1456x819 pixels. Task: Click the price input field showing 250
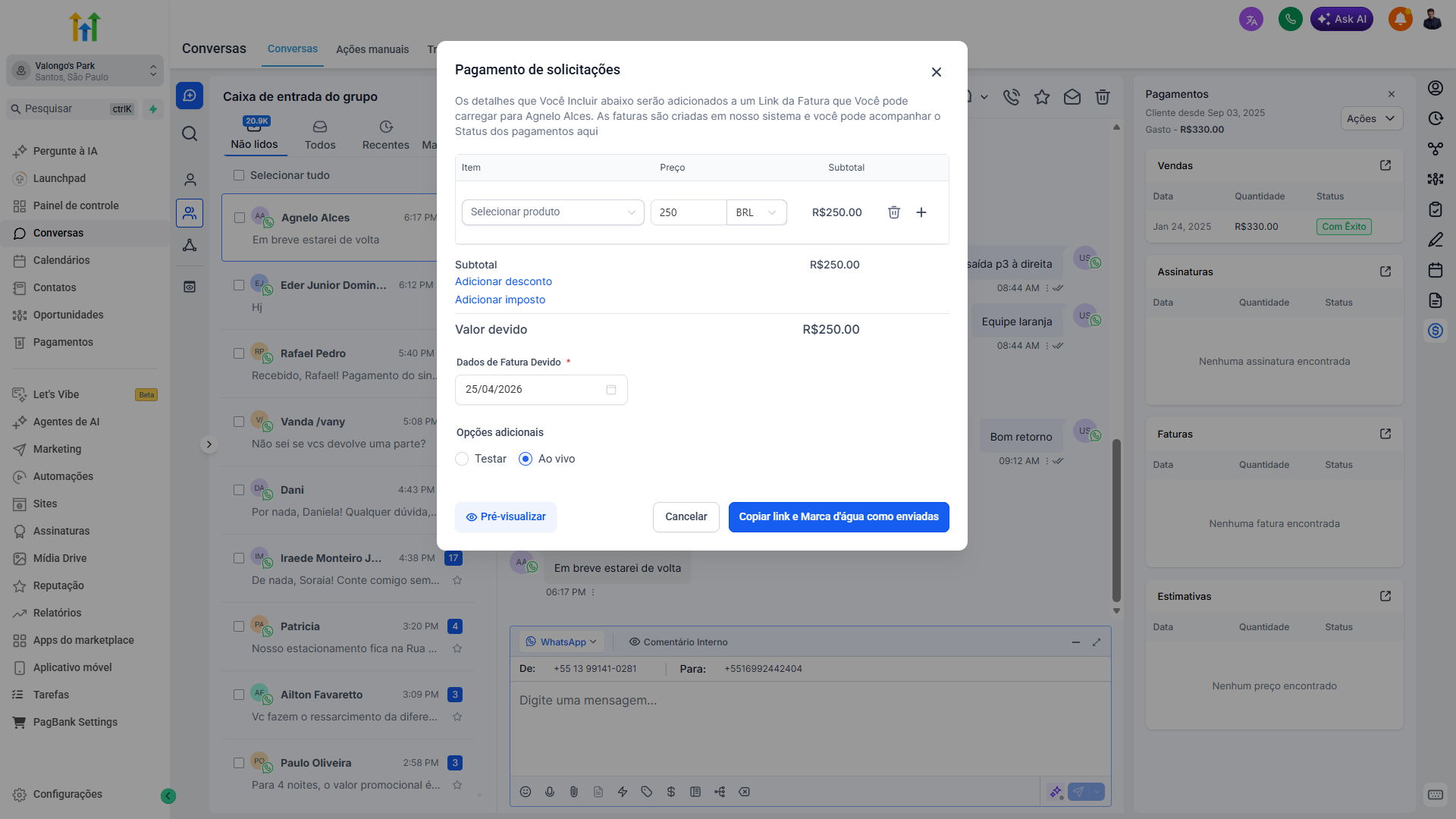point(689,212)
